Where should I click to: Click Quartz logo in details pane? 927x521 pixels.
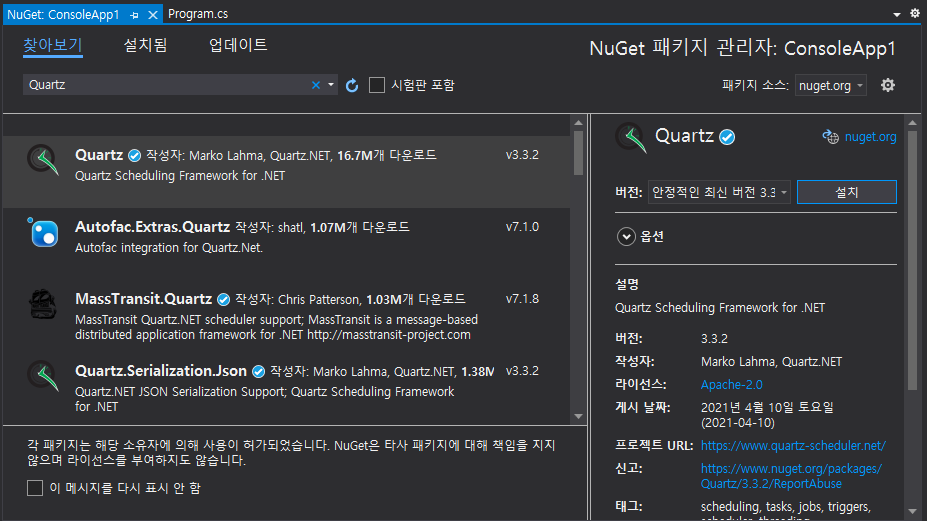[631, 137]
